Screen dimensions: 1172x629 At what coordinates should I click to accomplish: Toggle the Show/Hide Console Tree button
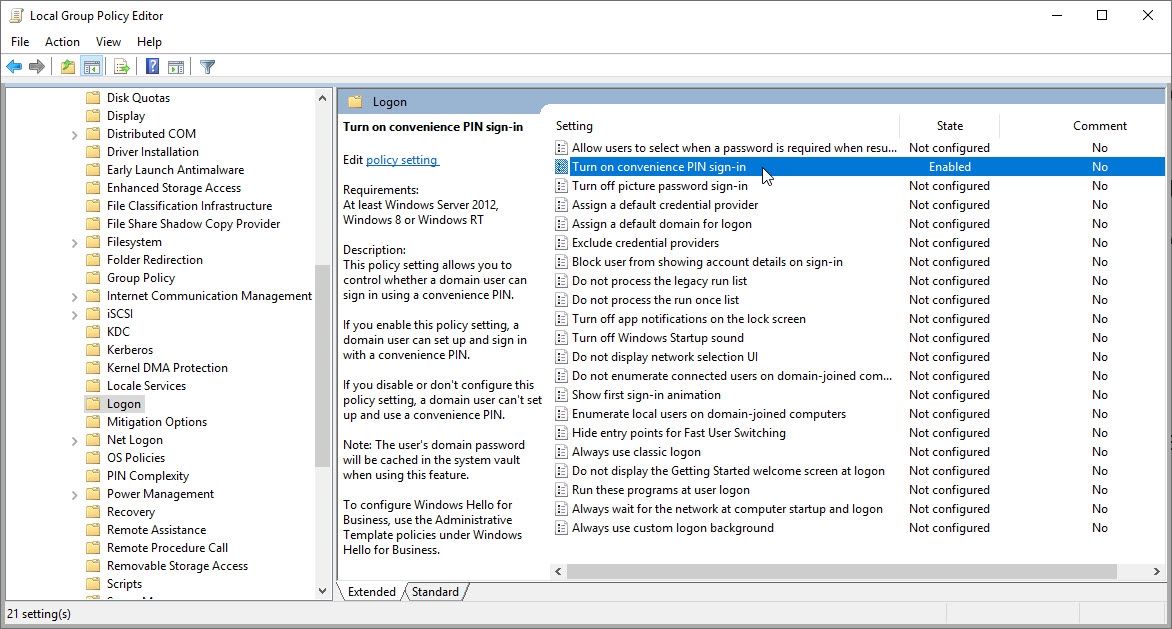(91, 66)
